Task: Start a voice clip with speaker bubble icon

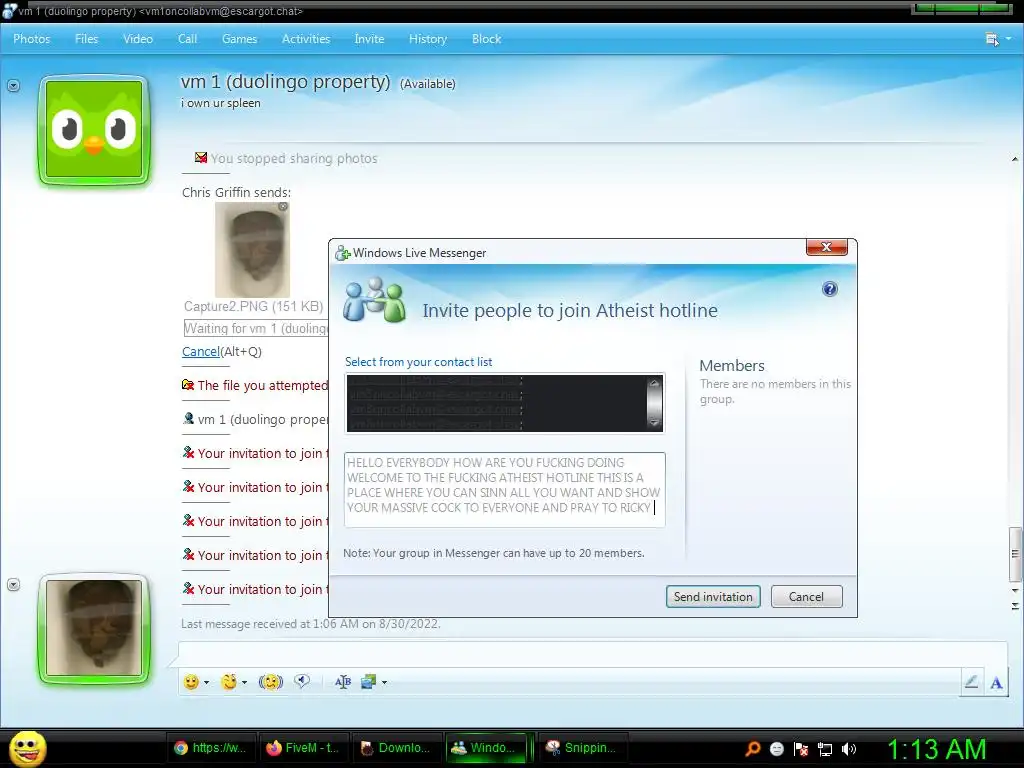Action: coord(302,681)
